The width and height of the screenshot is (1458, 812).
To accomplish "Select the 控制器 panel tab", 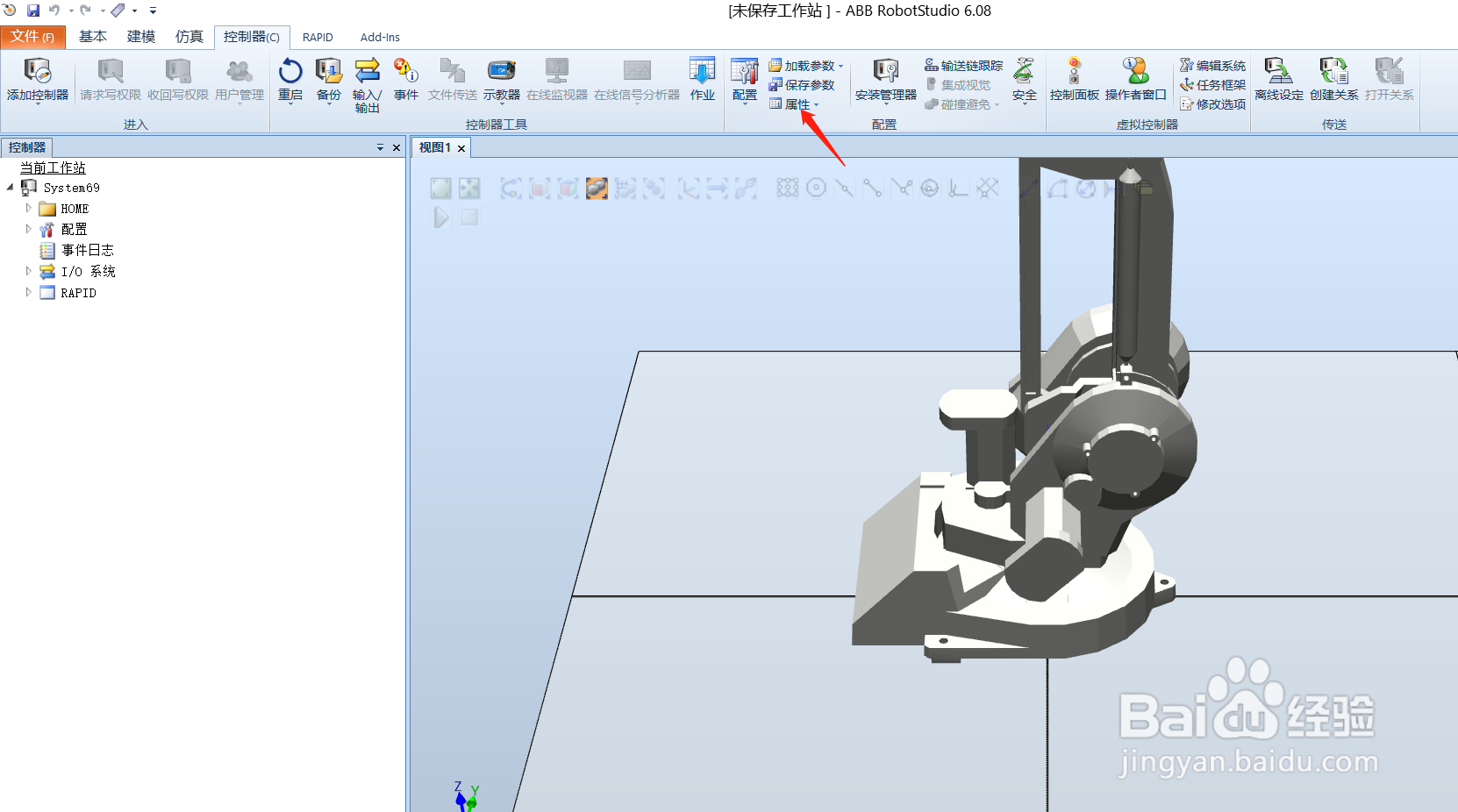I will [x=27, y=147].
